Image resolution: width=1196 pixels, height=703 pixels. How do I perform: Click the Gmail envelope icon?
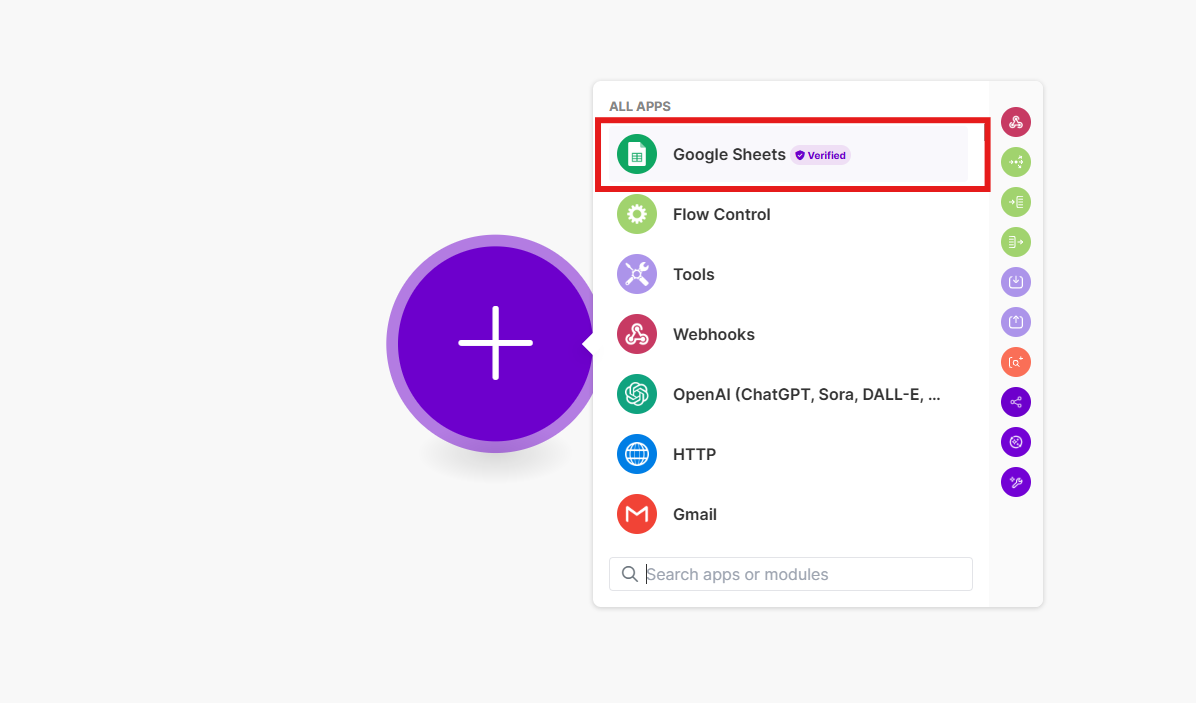click(637, 514)
